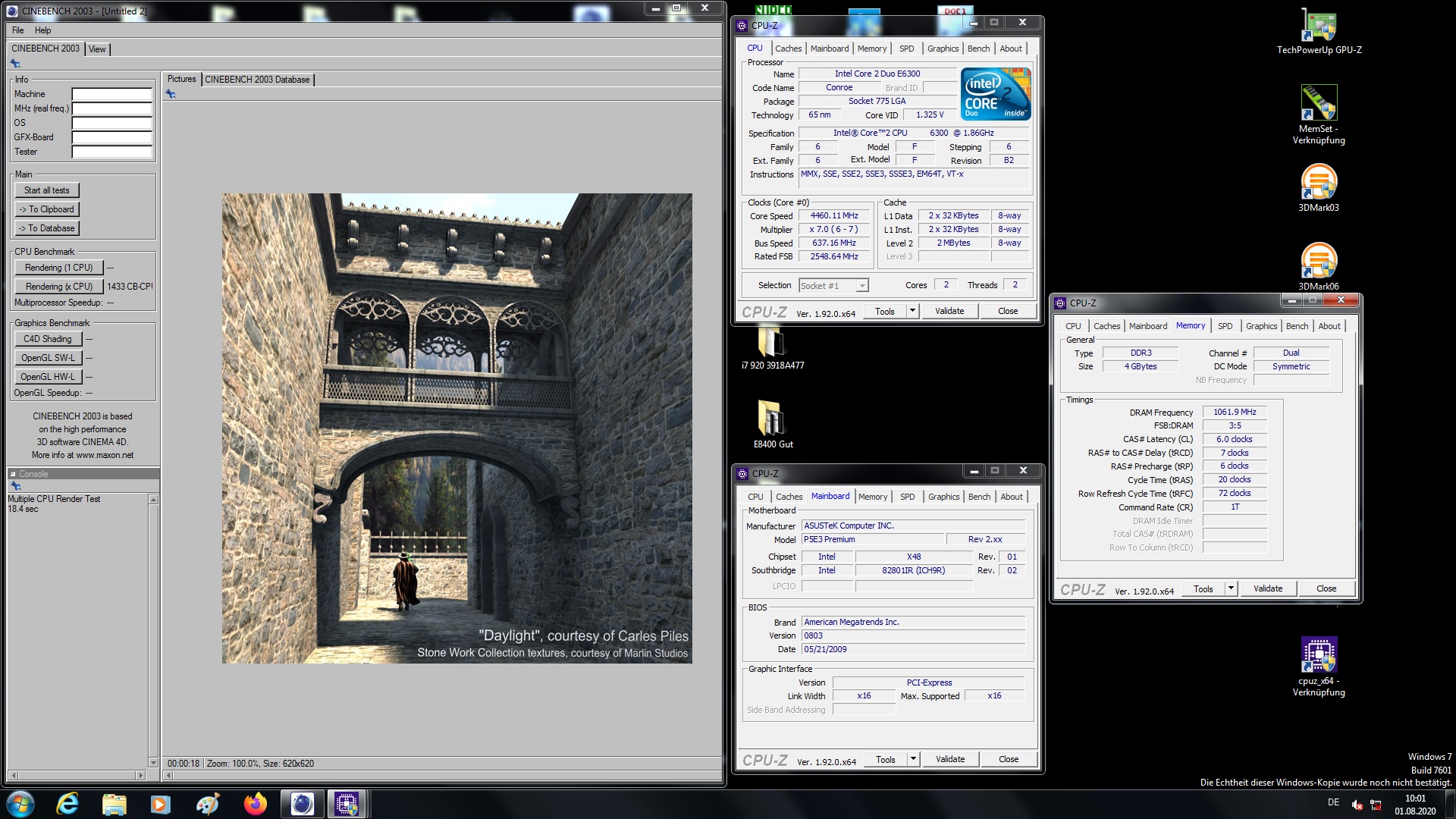Screen dimensions: 1456x819
Task: Open Windows Media Player taskbar icon
Action: point(161,804)
